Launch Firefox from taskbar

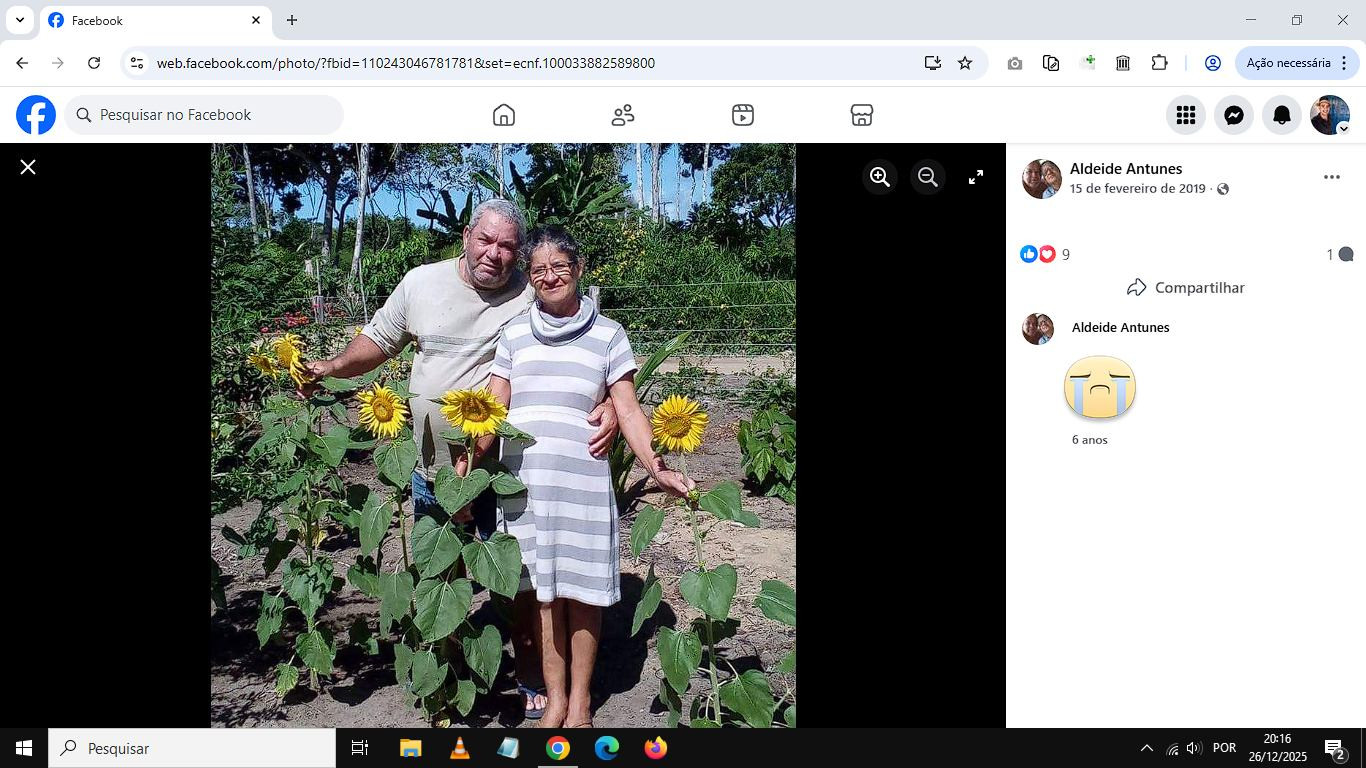[x=656, y=748]
